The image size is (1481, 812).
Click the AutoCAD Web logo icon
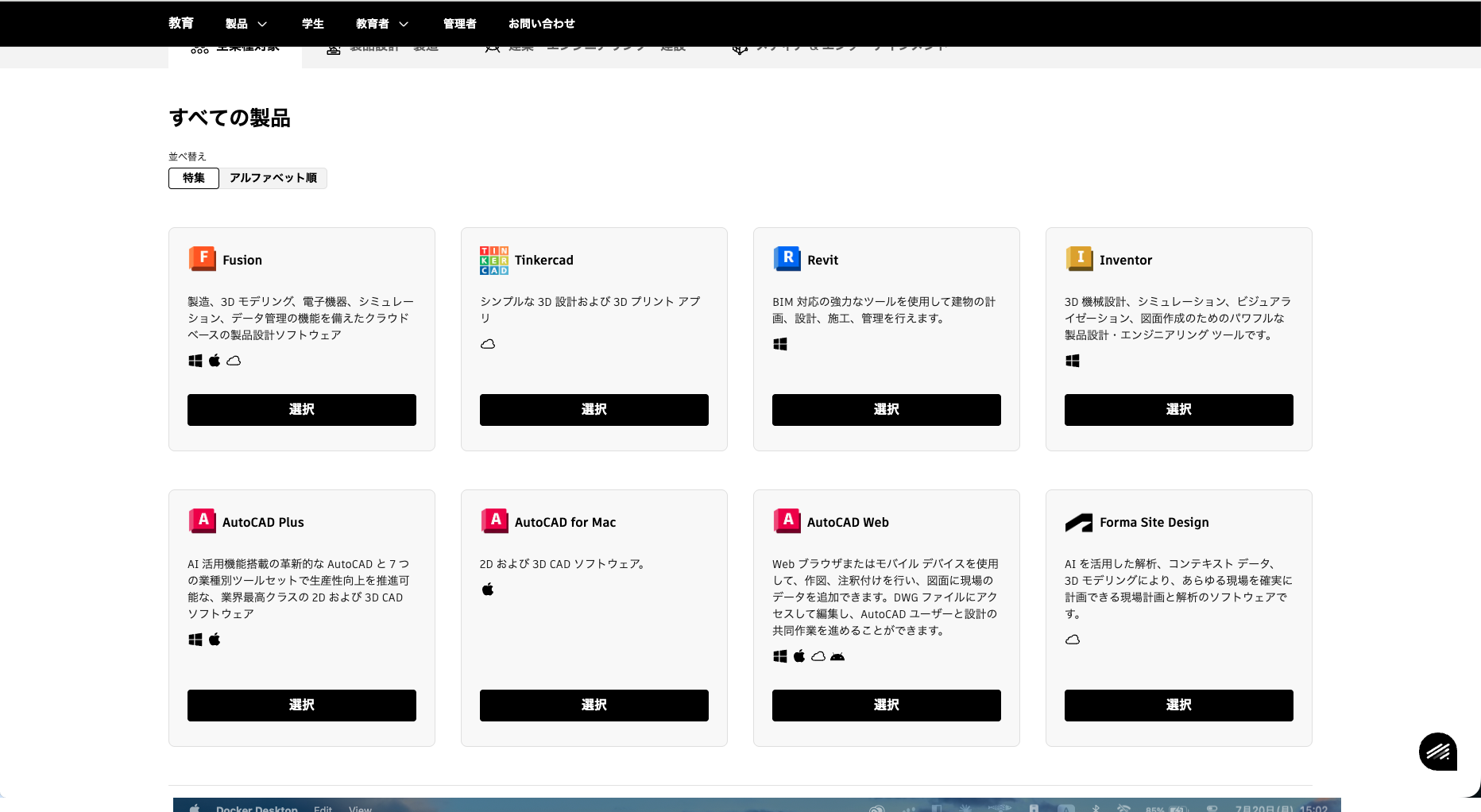coord(787,520)
